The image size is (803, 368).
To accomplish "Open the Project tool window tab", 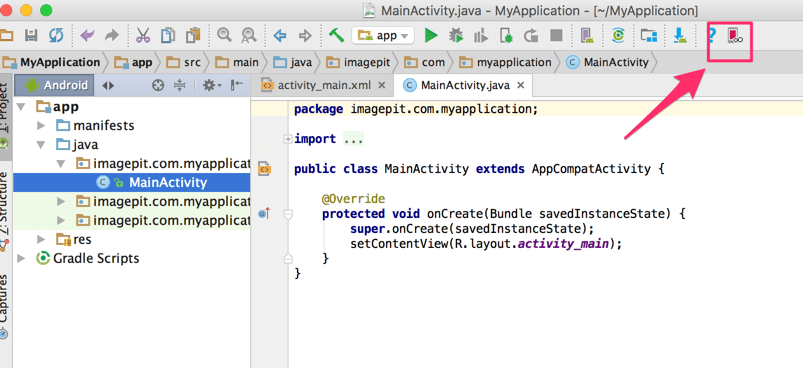I will [x=5, y=117].
